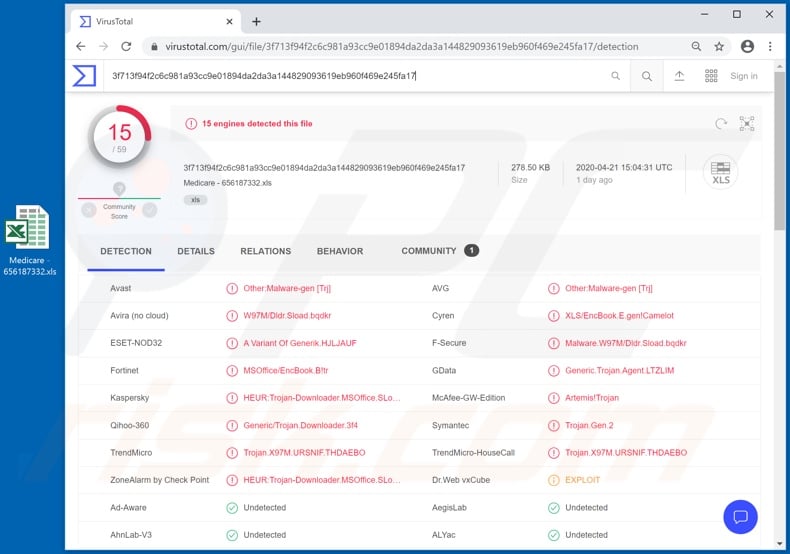Open the VirusTotal apps grid icon
This screenshot has width=790, height=554.
point(711,76)
